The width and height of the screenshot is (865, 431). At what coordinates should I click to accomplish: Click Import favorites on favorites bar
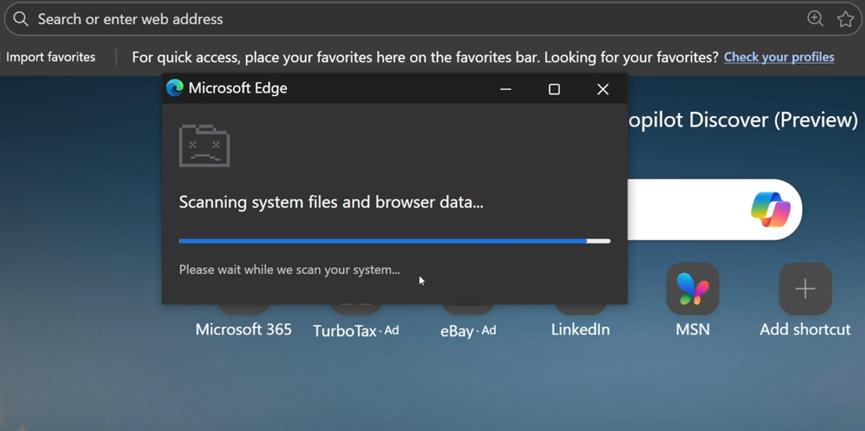[x=51, y=57]
